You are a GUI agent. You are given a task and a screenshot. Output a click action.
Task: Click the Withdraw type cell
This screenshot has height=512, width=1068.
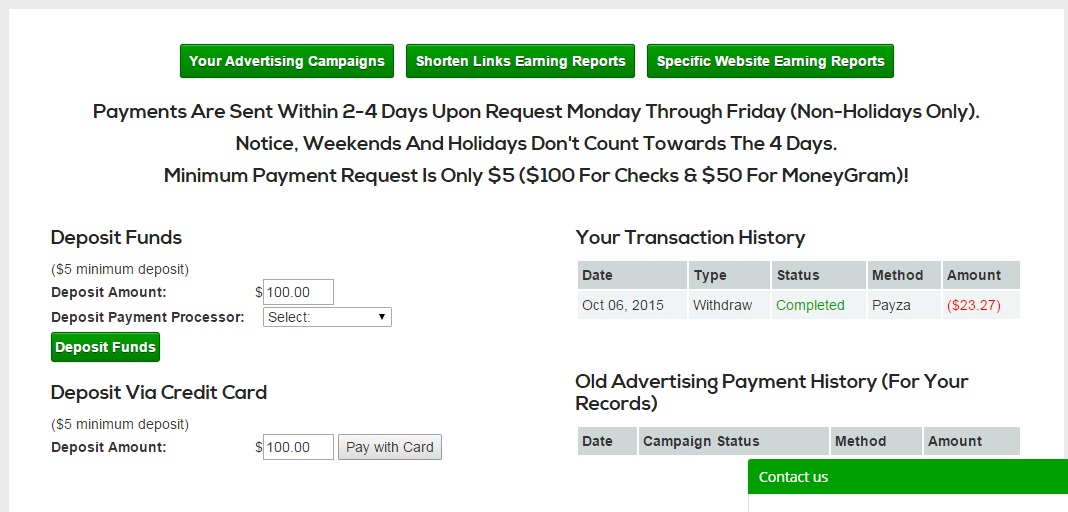tap(722, 305)
